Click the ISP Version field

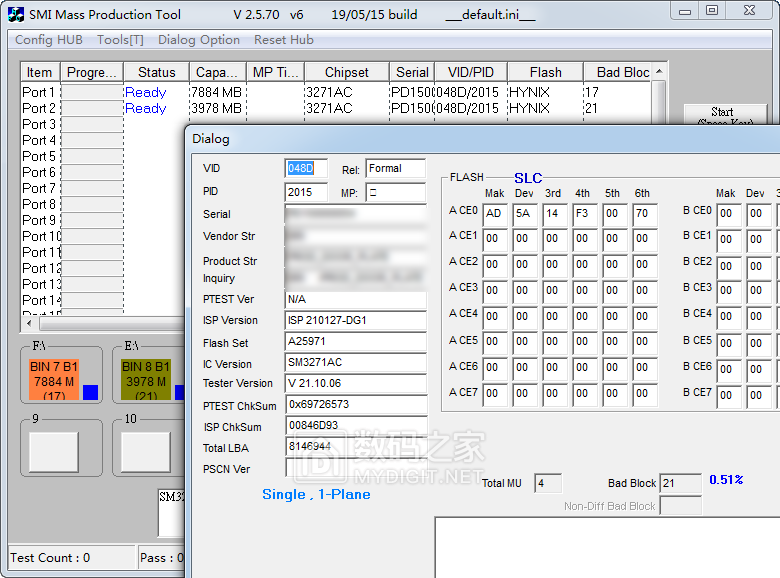pos(356,320)
